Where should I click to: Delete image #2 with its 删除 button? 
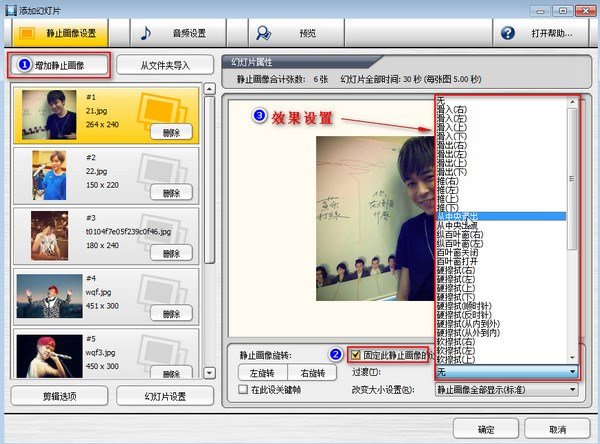[171, 193]
